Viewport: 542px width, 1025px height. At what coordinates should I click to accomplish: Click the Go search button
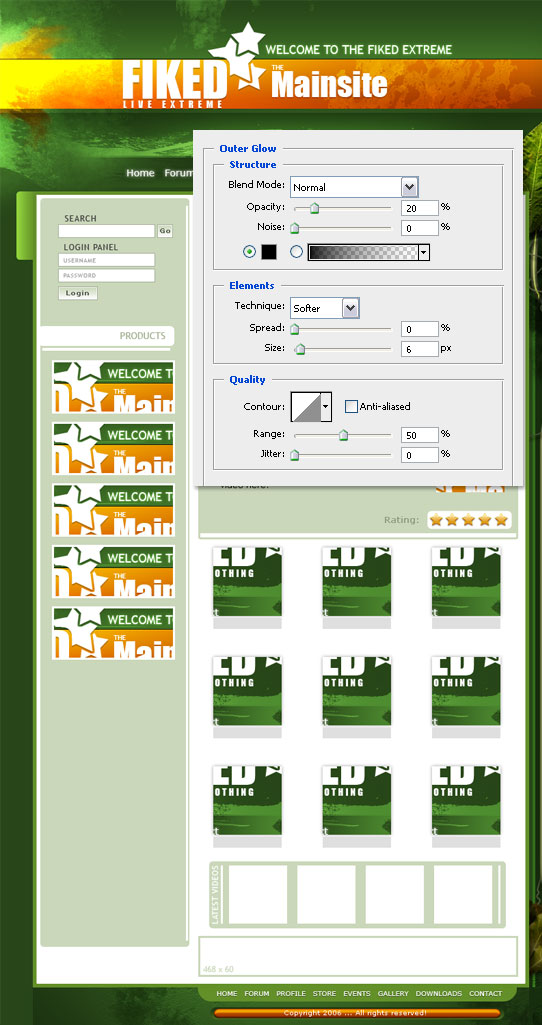pos(165,231)
